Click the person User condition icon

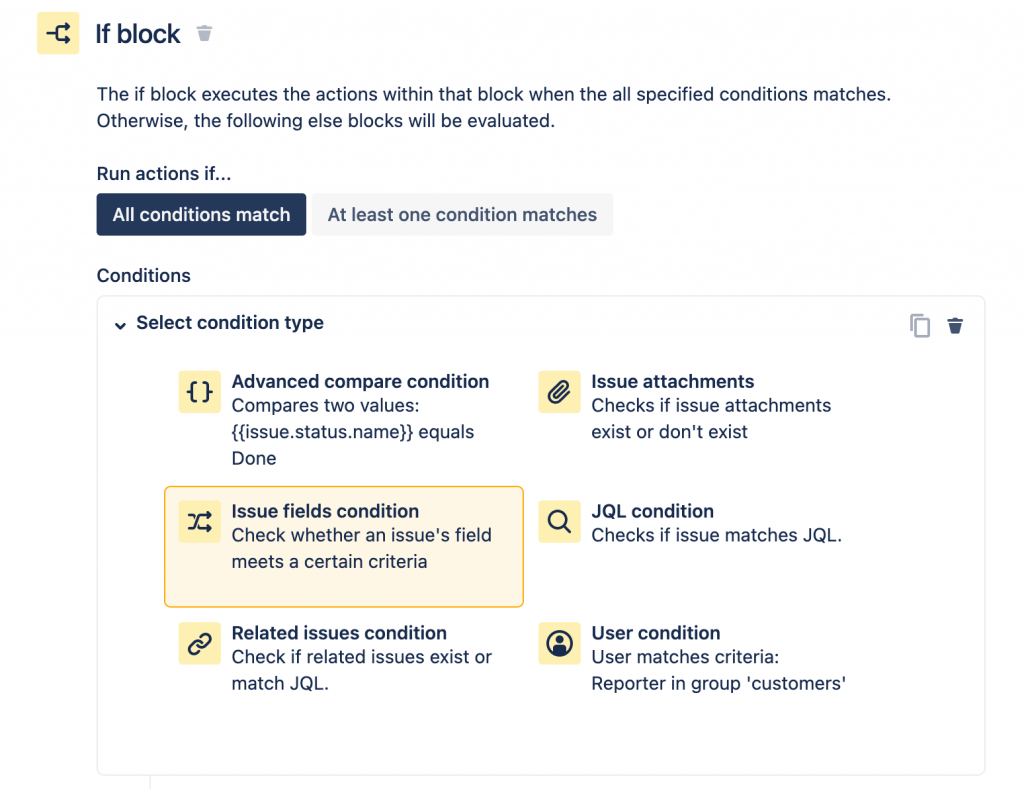click(x=559, y=644)
